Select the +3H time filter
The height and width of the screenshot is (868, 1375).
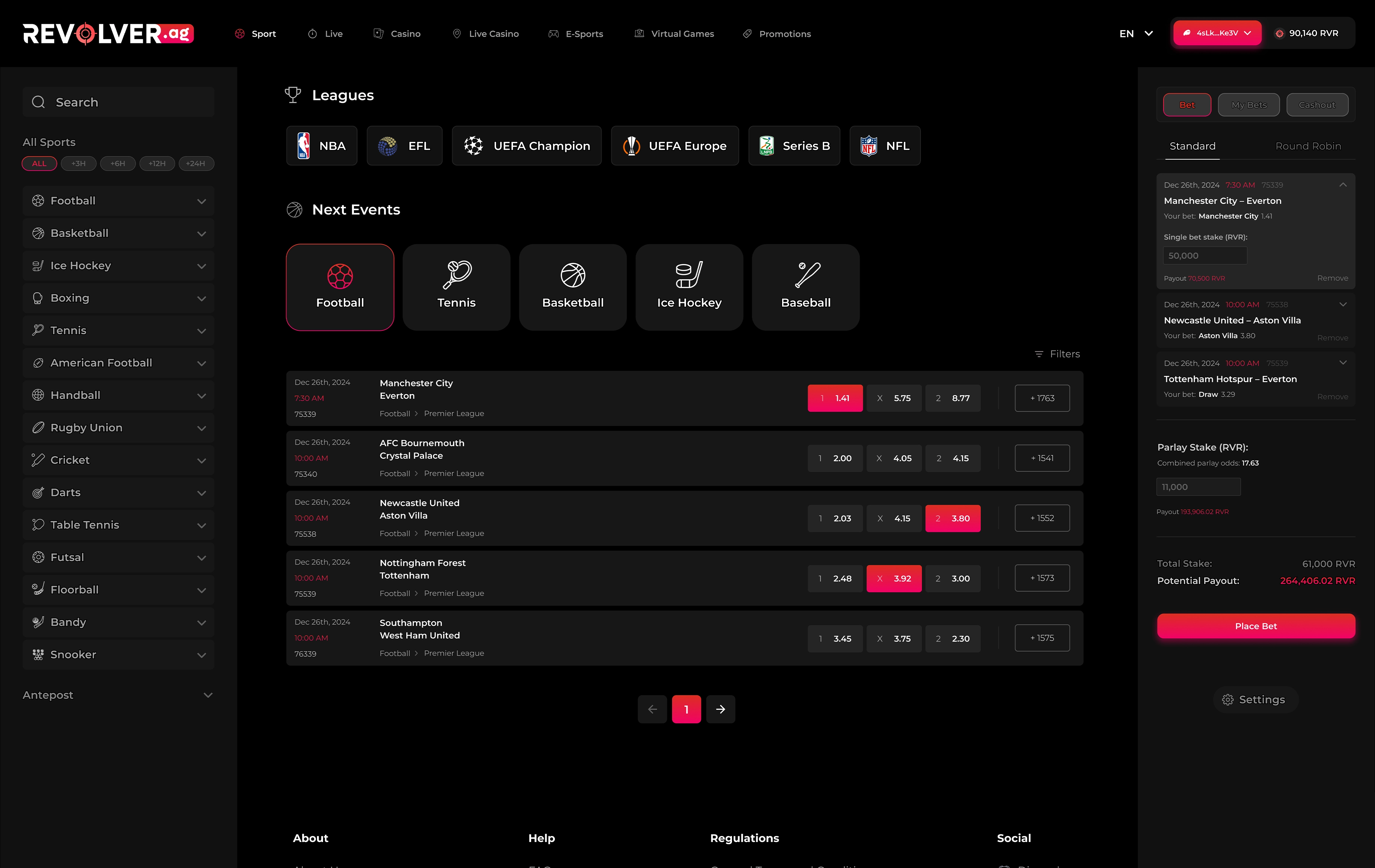(x=78, y=164)
